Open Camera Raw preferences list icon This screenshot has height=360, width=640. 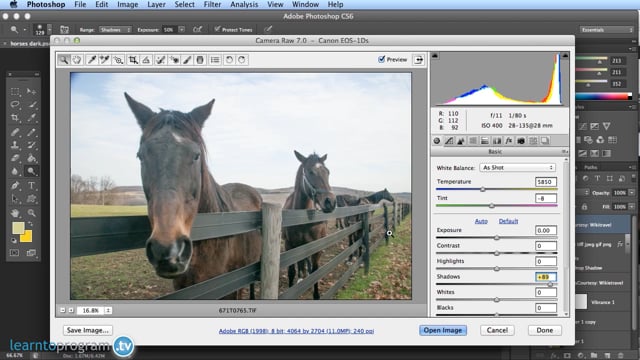point(215,60)
